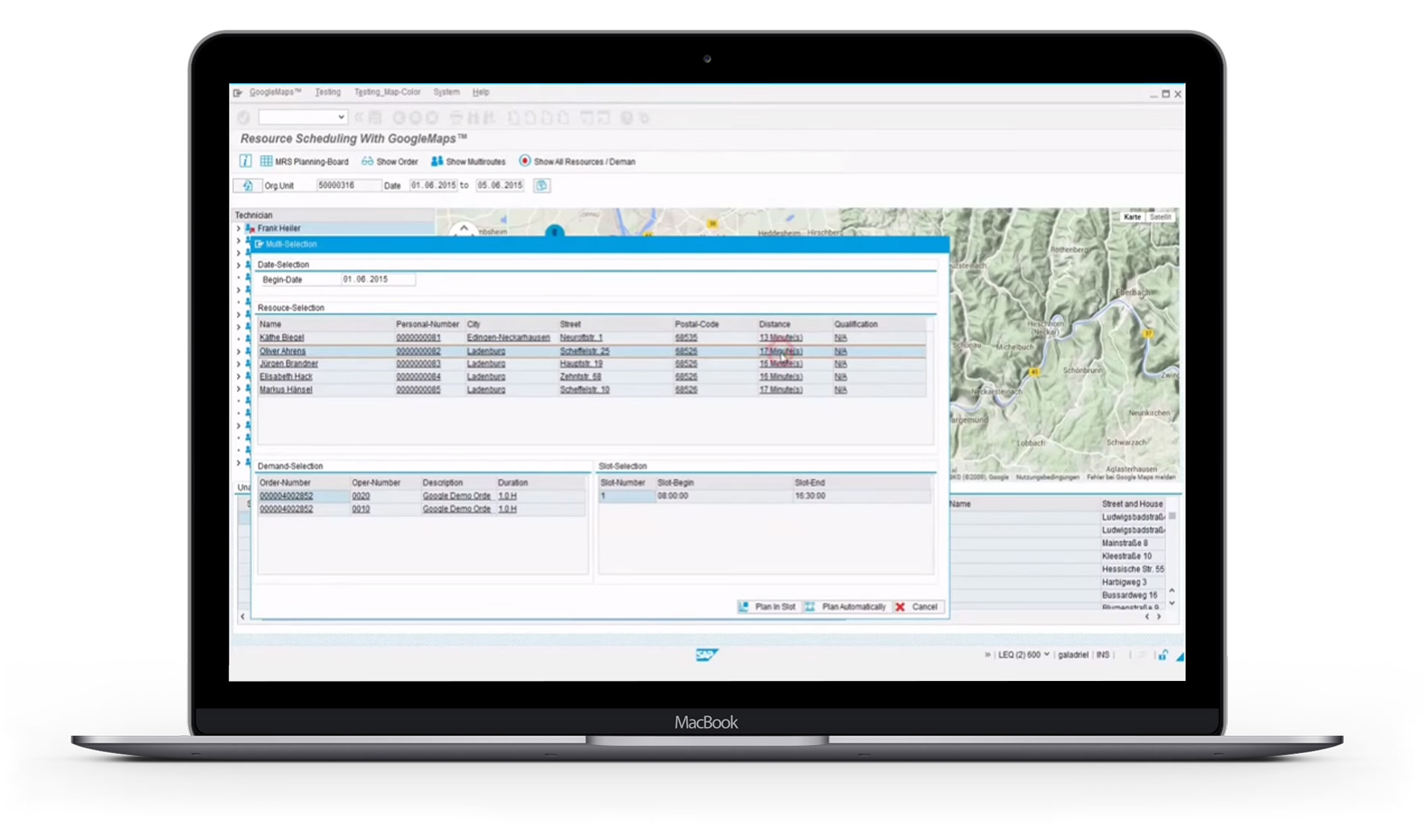Click the Elisabeth Hack name link
Viewport: 1428px width, 840px height.
286,377
